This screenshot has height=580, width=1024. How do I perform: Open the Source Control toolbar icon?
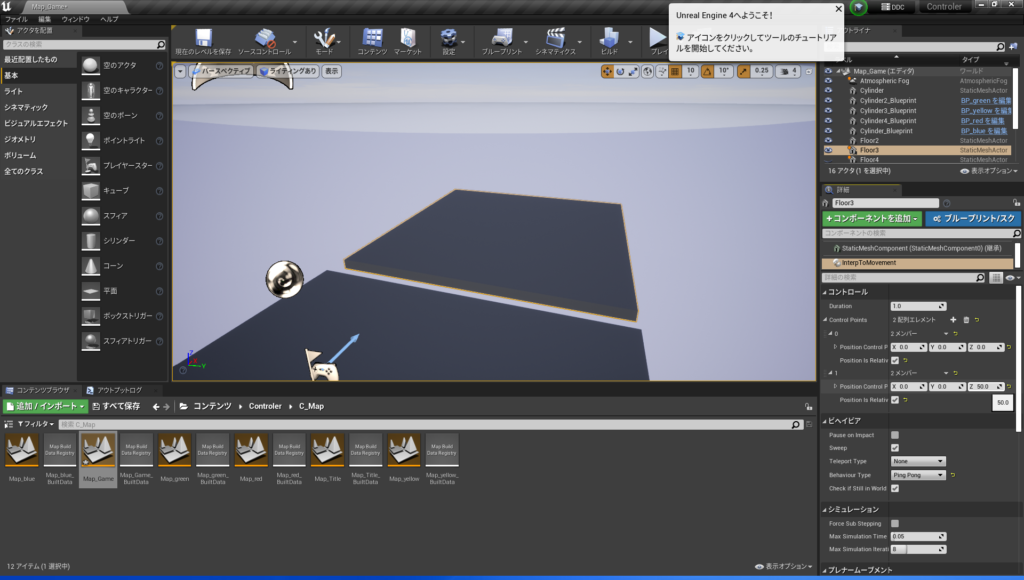[263, 40]
